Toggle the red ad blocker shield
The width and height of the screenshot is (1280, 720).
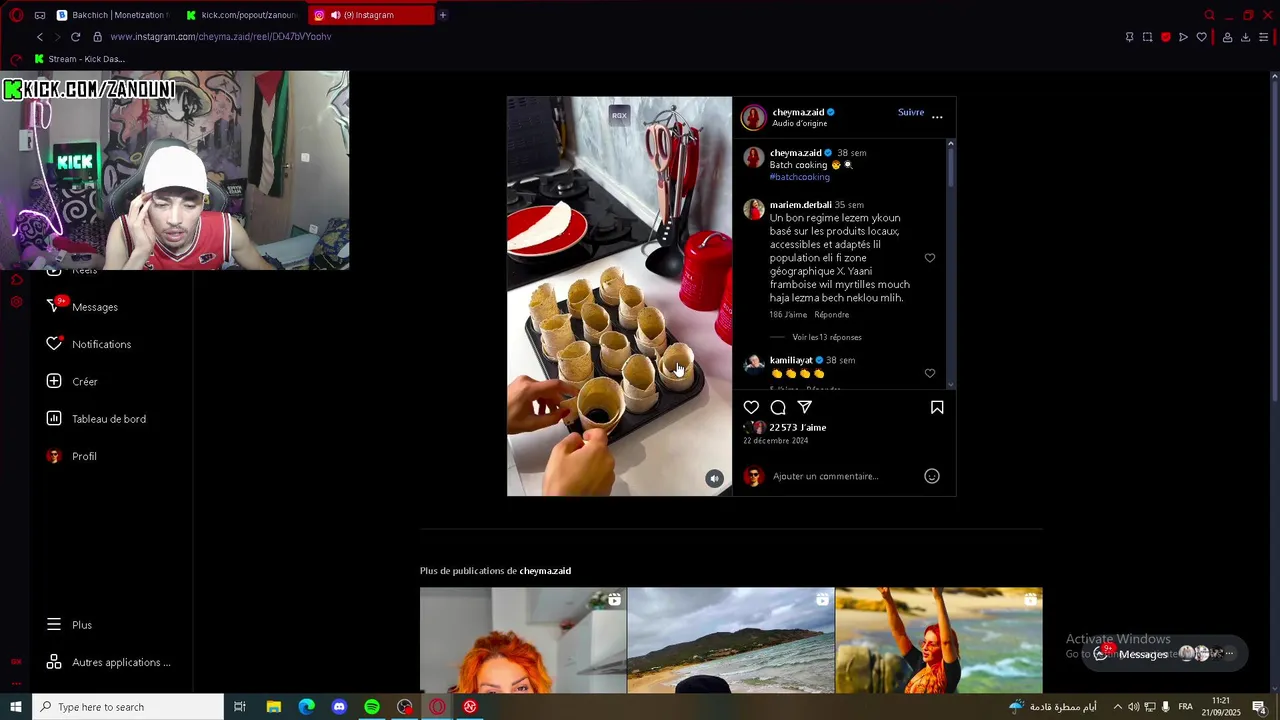(1165, 37)
